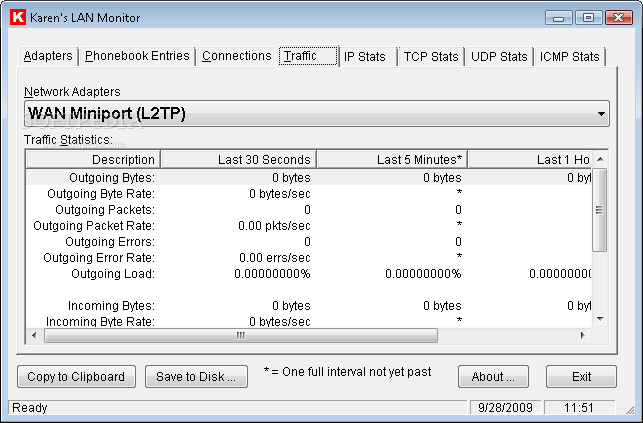
Task: Open the Phonebook Entries tab
Action: pyautogui.click(x=137, y=56)
